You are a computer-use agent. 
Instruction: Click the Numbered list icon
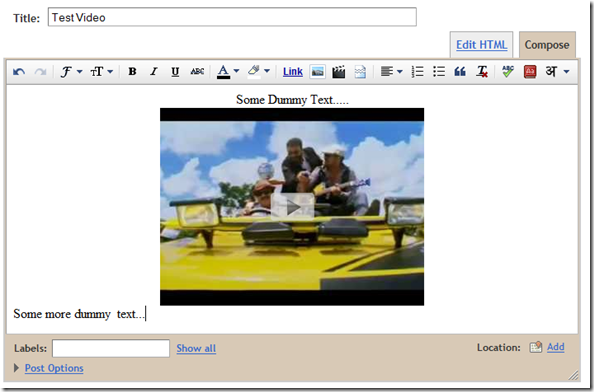(417, 71)
